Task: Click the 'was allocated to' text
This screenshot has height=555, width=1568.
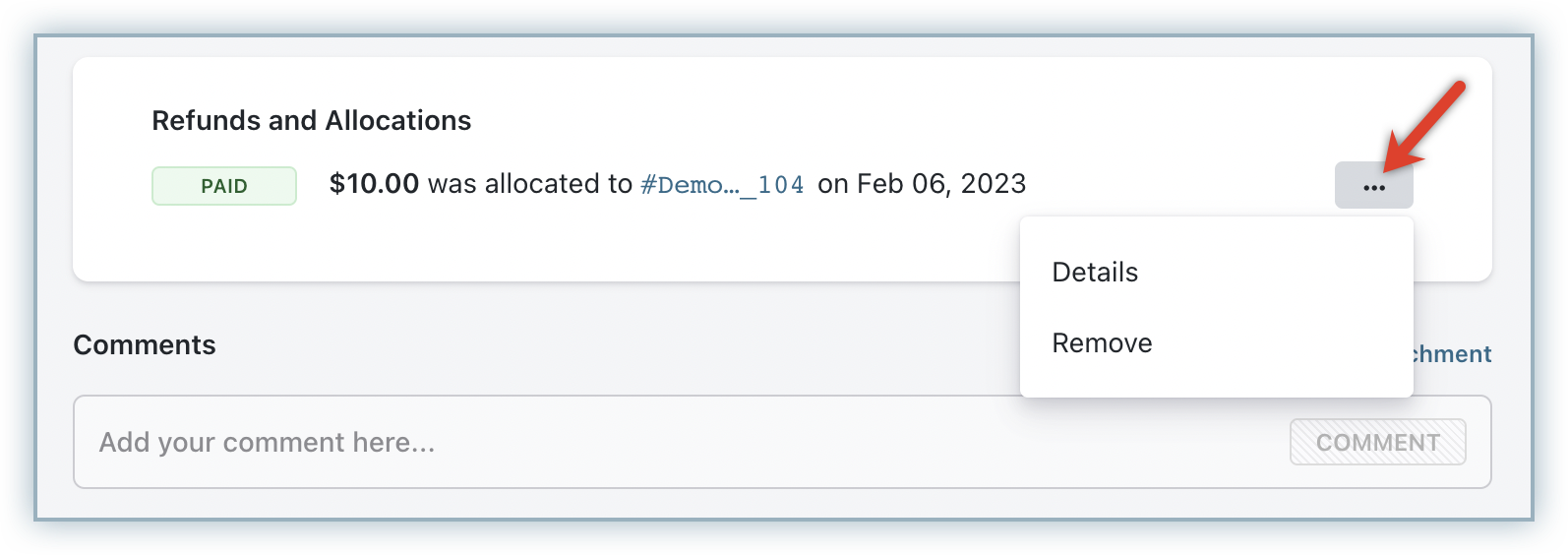Action: [529, 184]
